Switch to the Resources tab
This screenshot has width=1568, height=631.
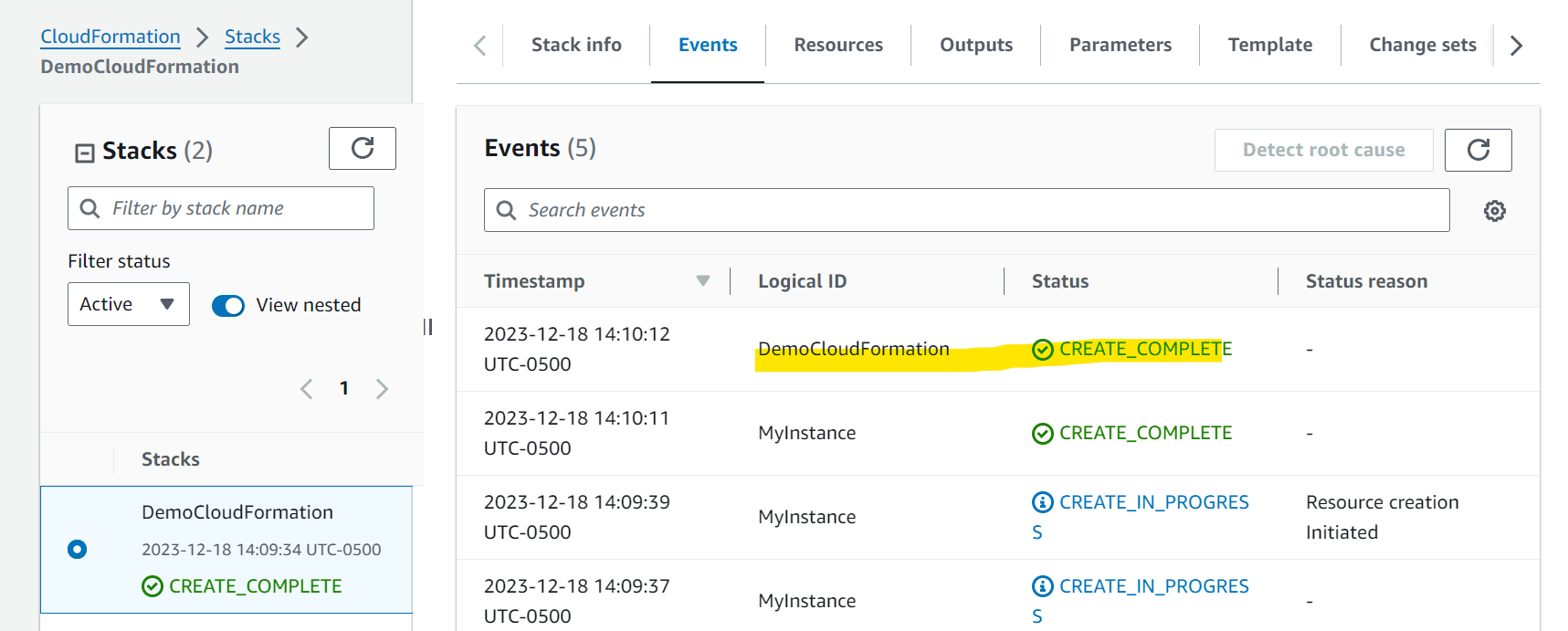[838, 45]
